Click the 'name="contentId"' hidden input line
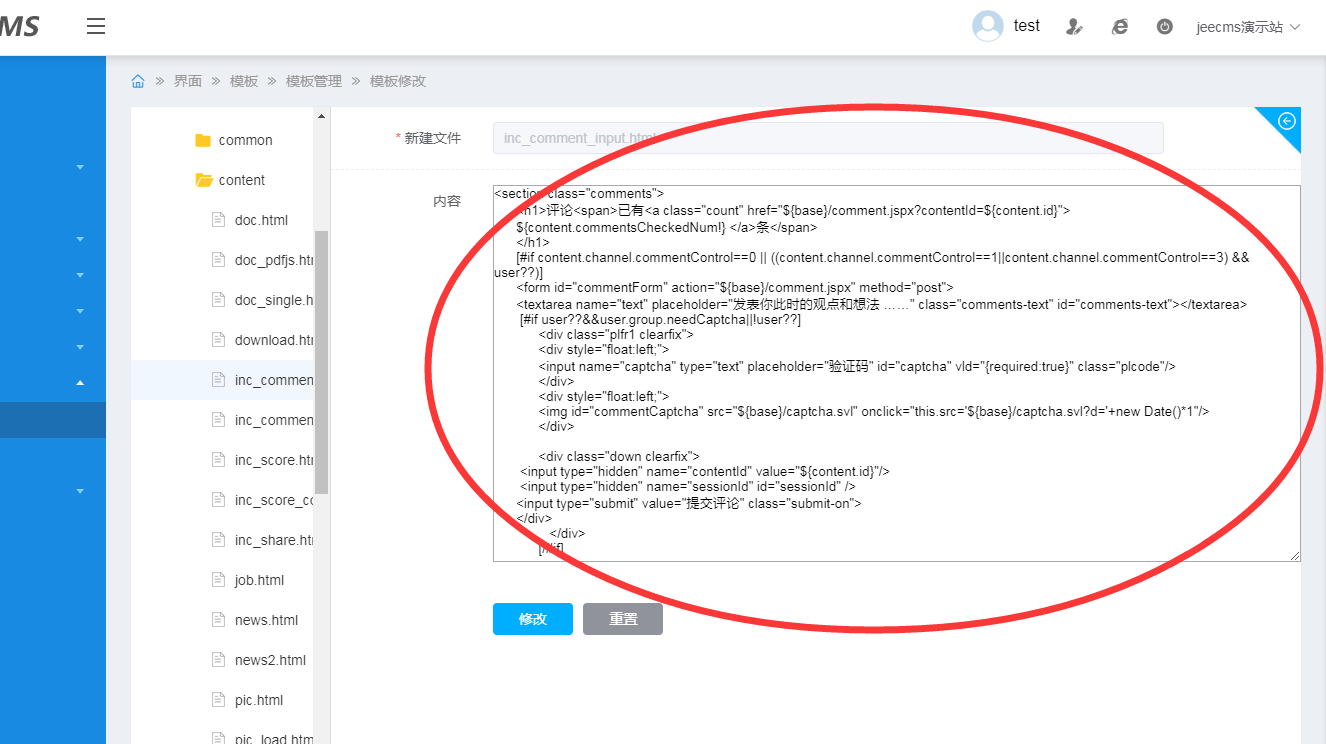The height and width of the screenshot is (744, 1326). (x=705, y=471)
